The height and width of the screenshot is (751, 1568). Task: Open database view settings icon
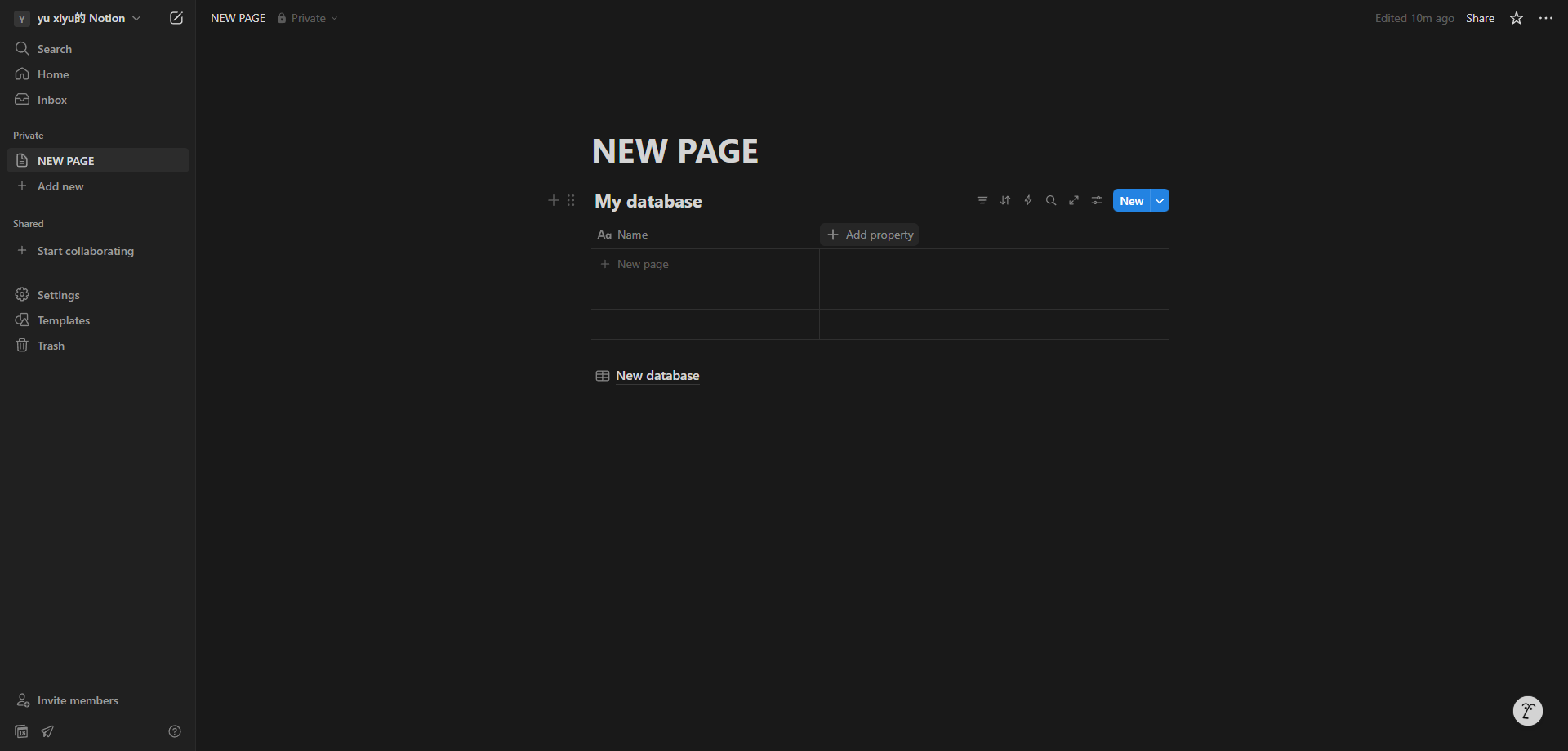pyautogui.click(x=1097, y=200)
